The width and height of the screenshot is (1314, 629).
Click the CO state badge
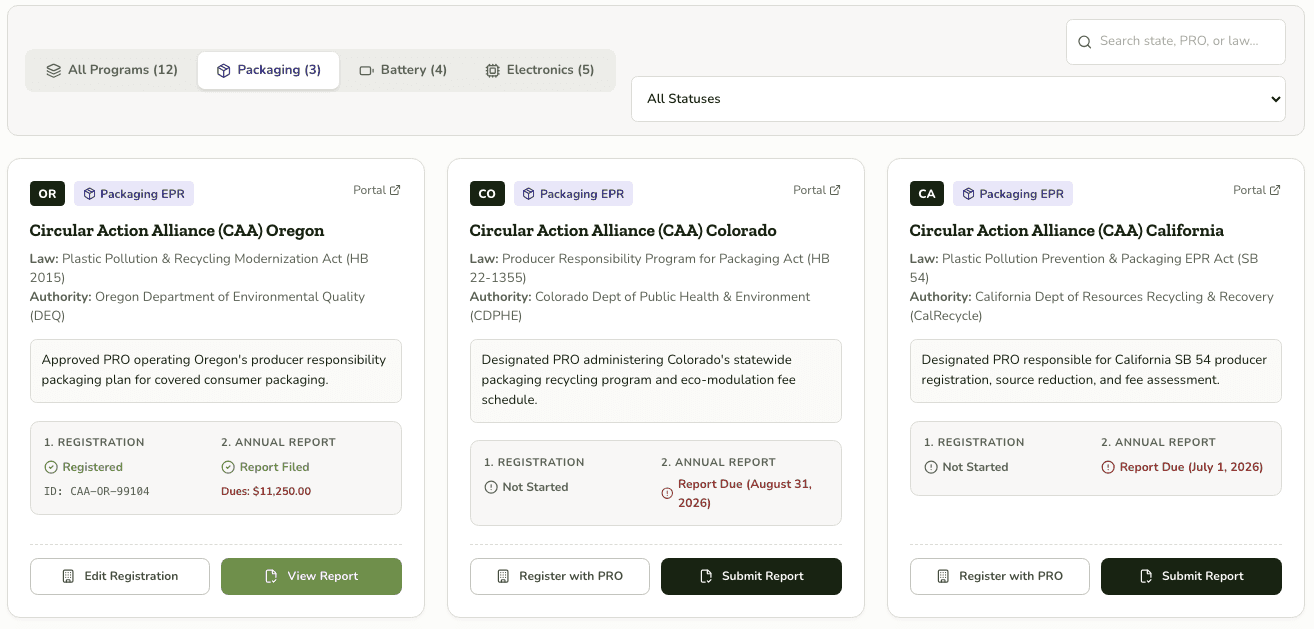487,194
